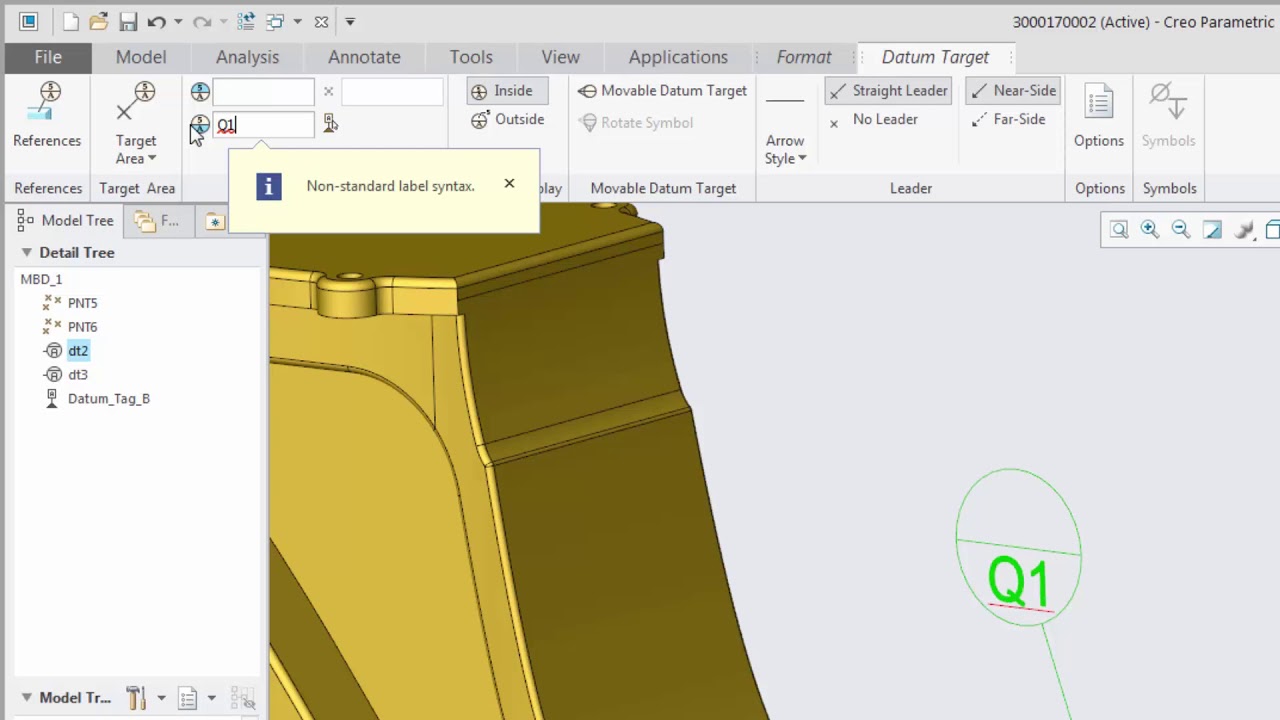Switch to the Tools ribbon tab
Viewport: 1280px width, 720px height.
[471, 57]
